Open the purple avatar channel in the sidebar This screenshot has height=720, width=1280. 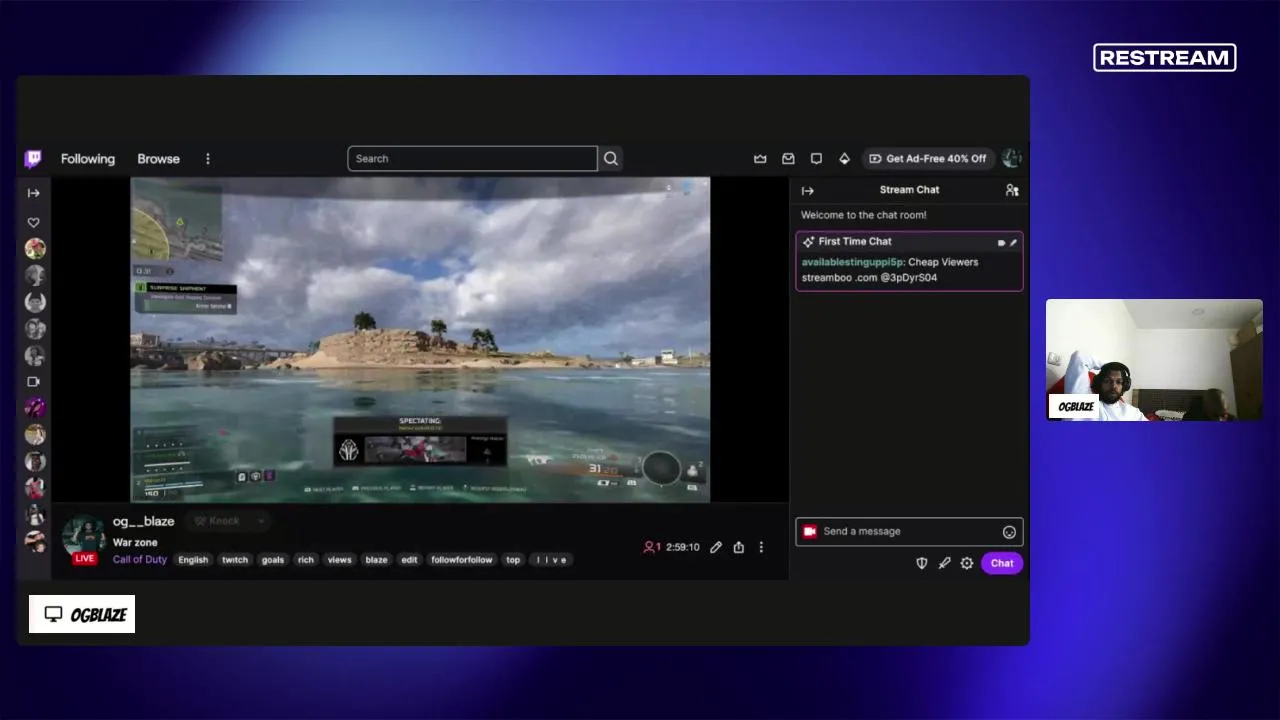(x=35, y=408)
